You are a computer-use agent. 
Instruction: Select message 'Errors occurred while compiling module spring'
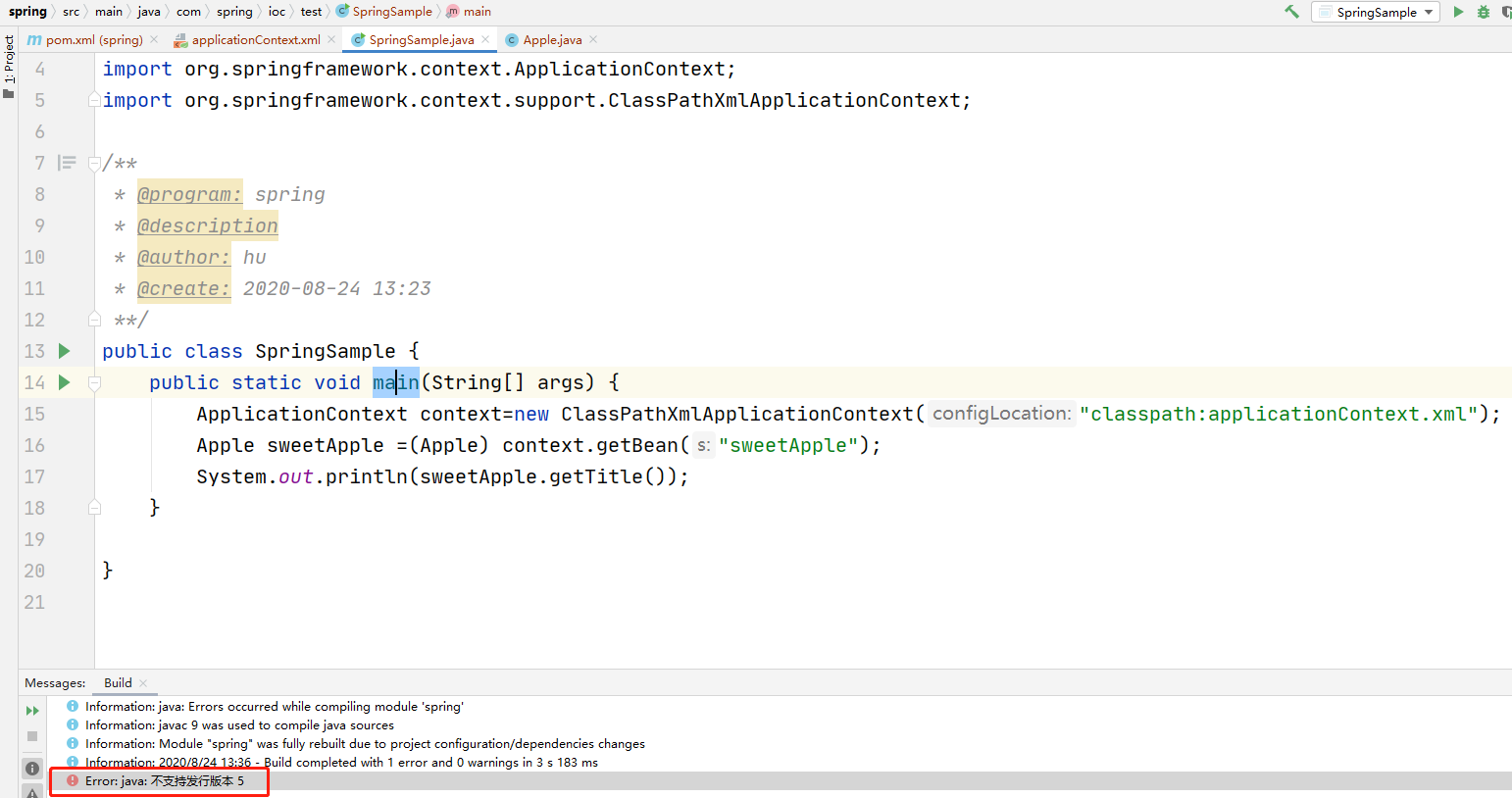coord(275,707)
